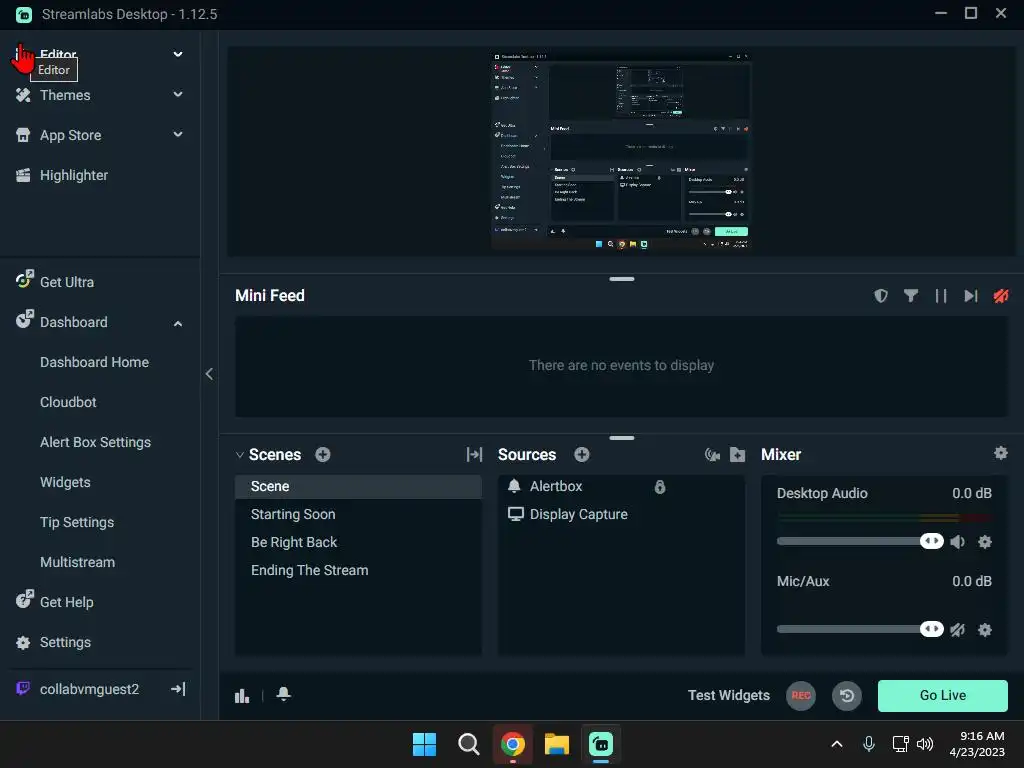Open Mixer advanced audio settings gear
1024x768 pixels.
(x=1000, y=453)
